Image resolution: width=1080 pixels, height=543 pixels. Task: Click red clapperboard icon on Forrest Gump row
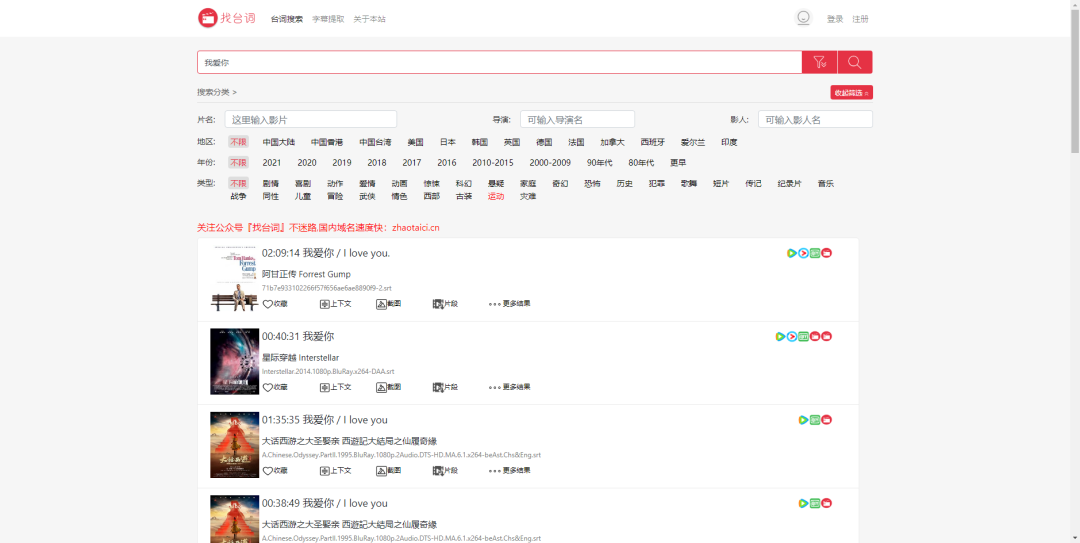click(x=827, y=253)
